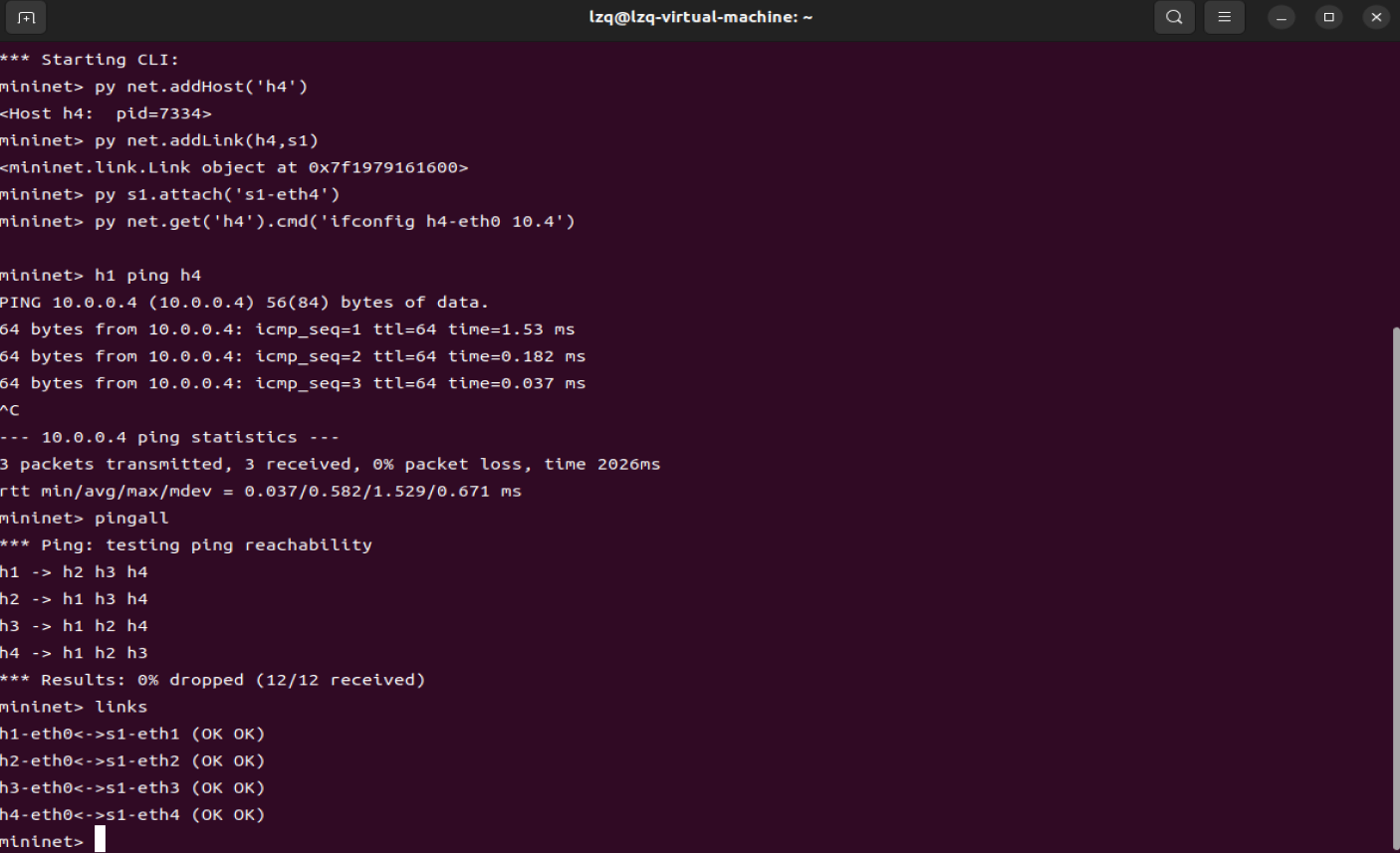Click the s1.attach('s1-eth4') command line
Viewport: 1400px width, 853px height.
(217, 194)
